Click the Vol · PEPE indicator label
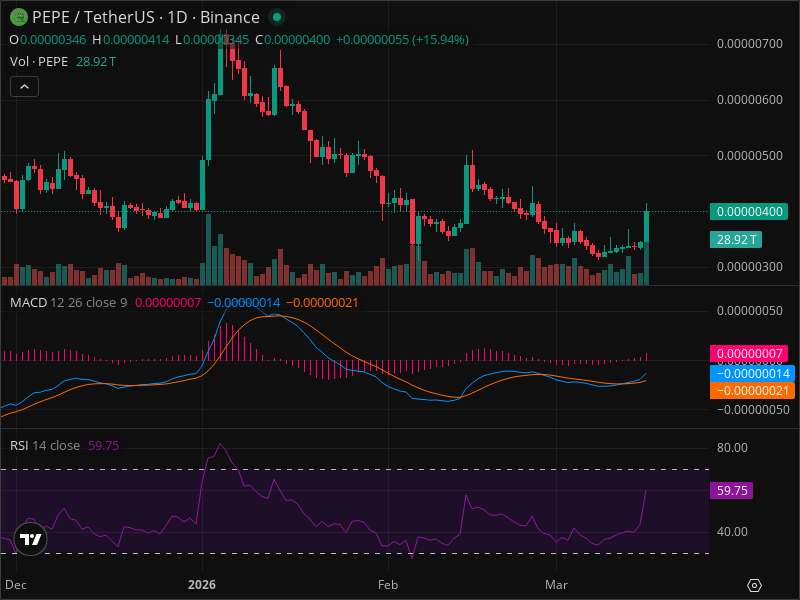800x600 pixels. [x=39, y=62]
